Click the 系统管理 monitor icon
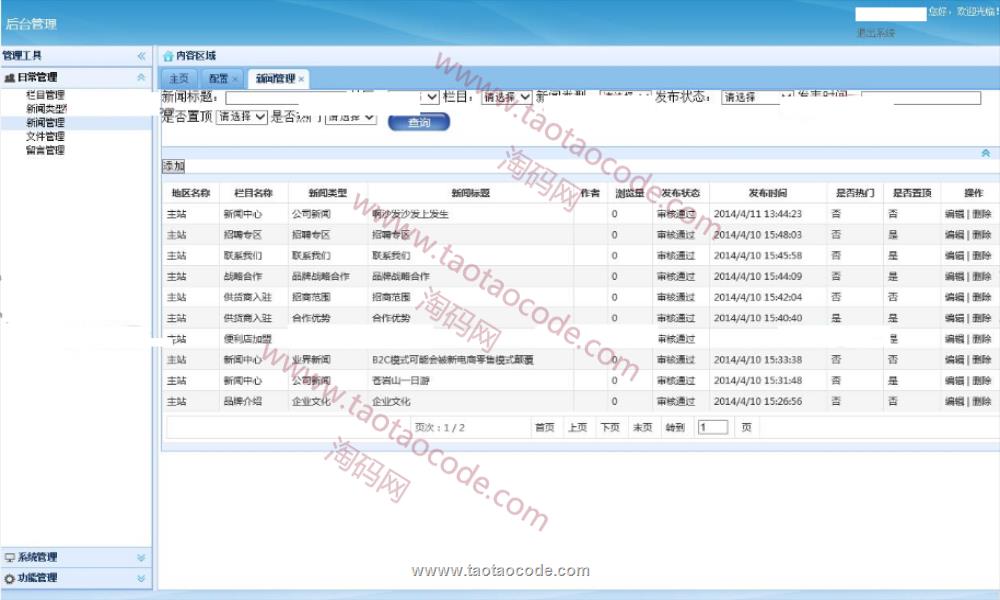 coord(9,558)
